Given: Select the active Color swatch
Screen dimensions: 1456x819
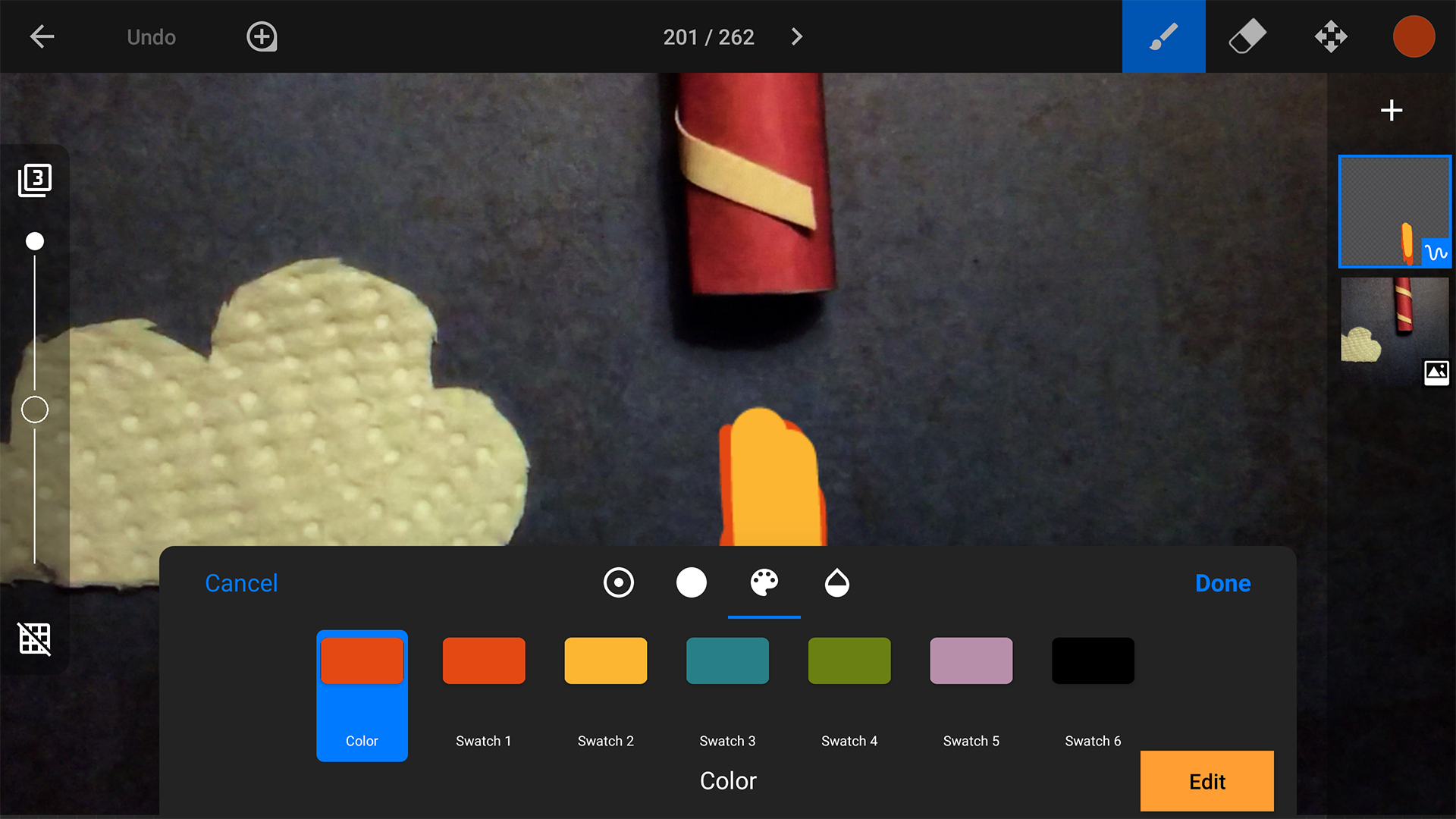Looking at the screenshot, I should pos(362,661).
